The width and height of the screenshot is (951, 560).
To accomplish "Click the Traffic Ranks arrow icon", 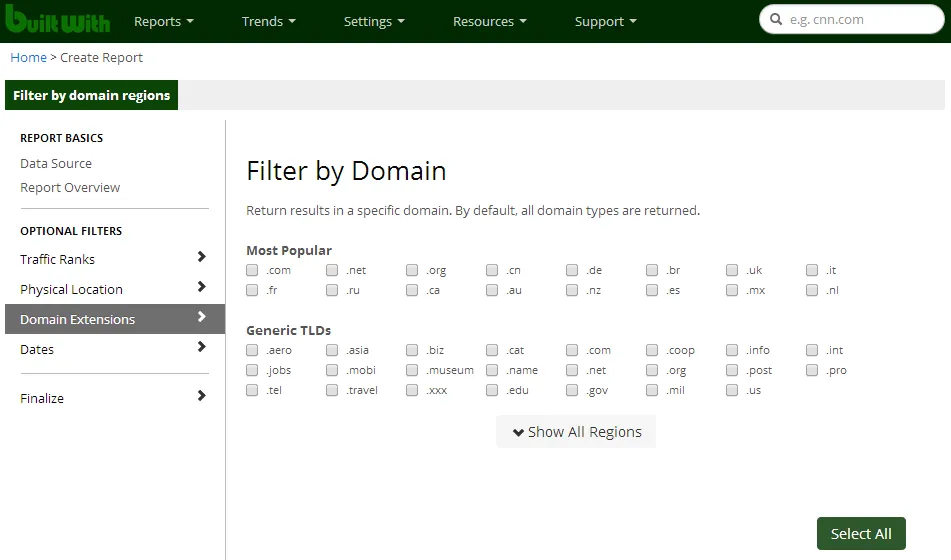I will [201, 258].
